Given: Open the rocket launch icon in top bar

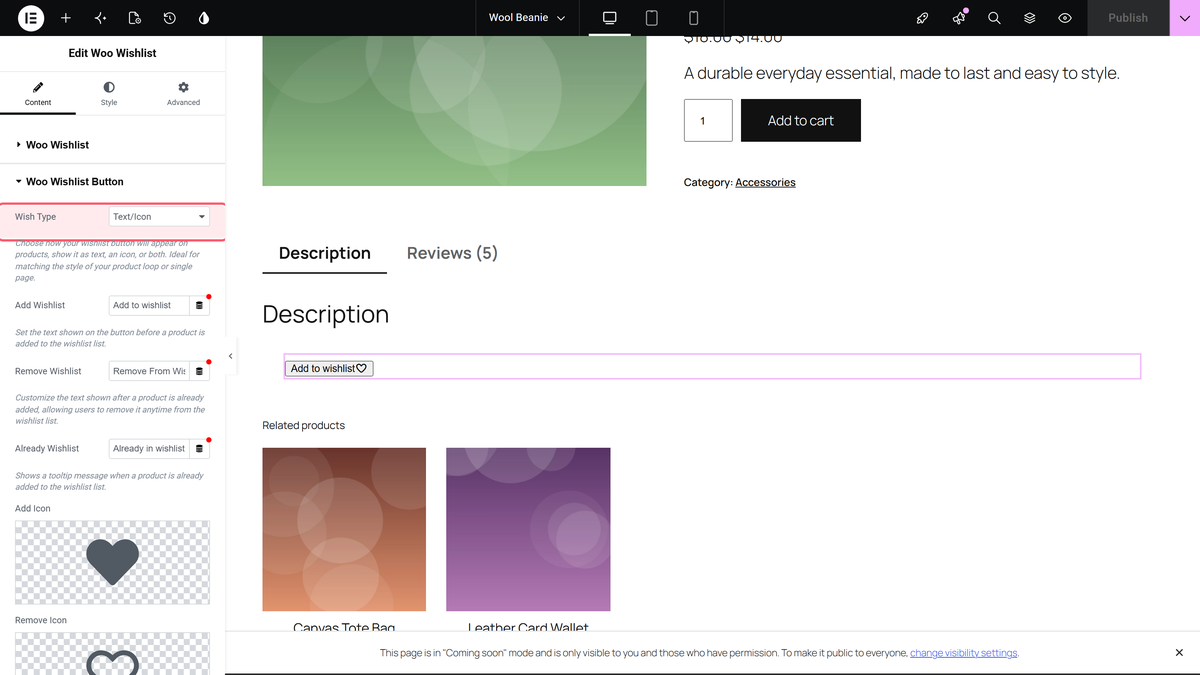Looking at the screenshot, I should pos(923,18).
